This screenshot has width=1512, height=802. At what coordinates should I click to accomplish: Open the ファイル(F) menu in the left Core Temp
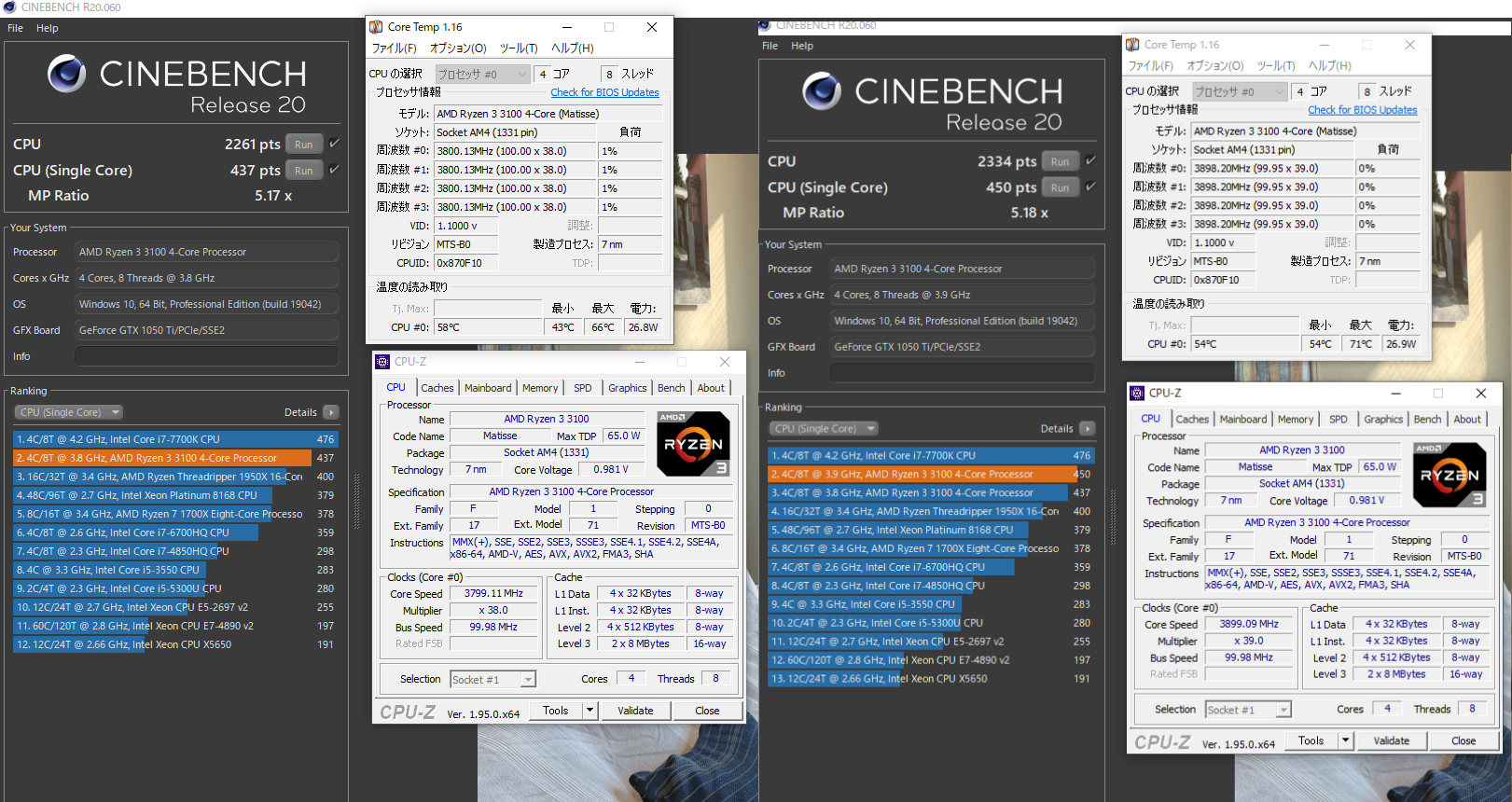pos(395,48)
